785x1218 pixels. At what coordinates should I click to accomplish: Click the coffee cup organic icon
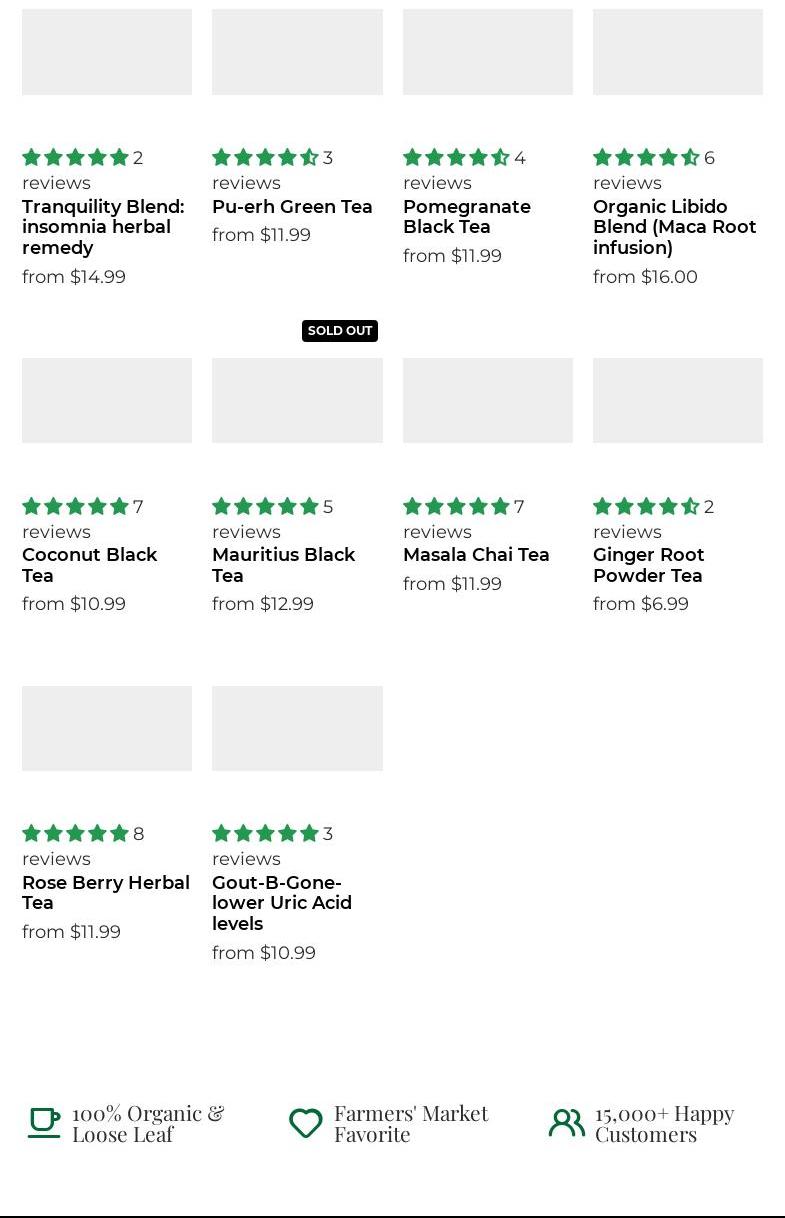pyautogui.click(x=44, y=1123)
